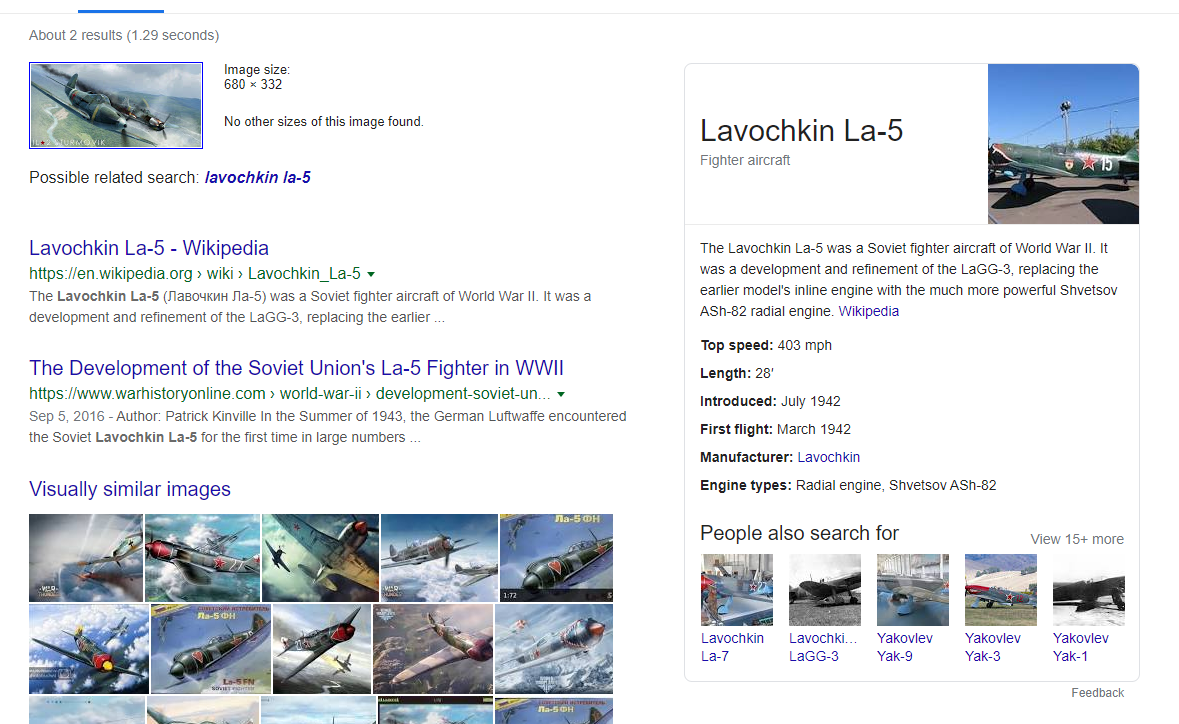Viewport: 1179px width, 724px height.
Task: Click the 'lavochkin la-5' related search link
Action: click(x=257, y=178)
